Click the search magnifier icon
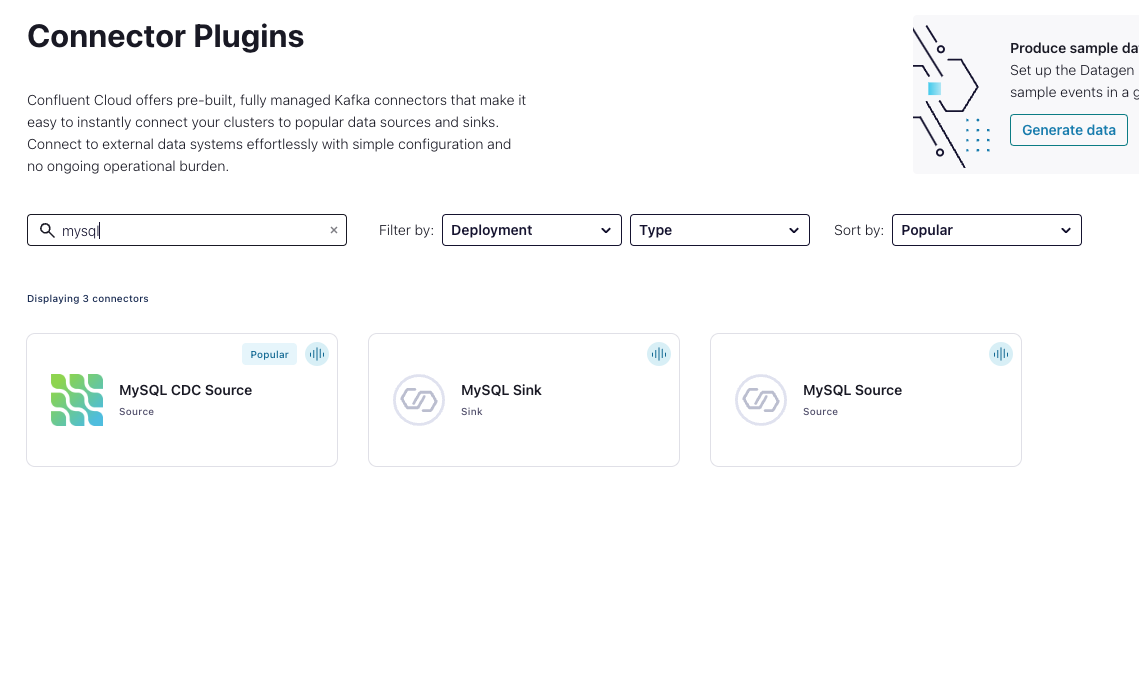1139x678 pixels. point(47,230)
